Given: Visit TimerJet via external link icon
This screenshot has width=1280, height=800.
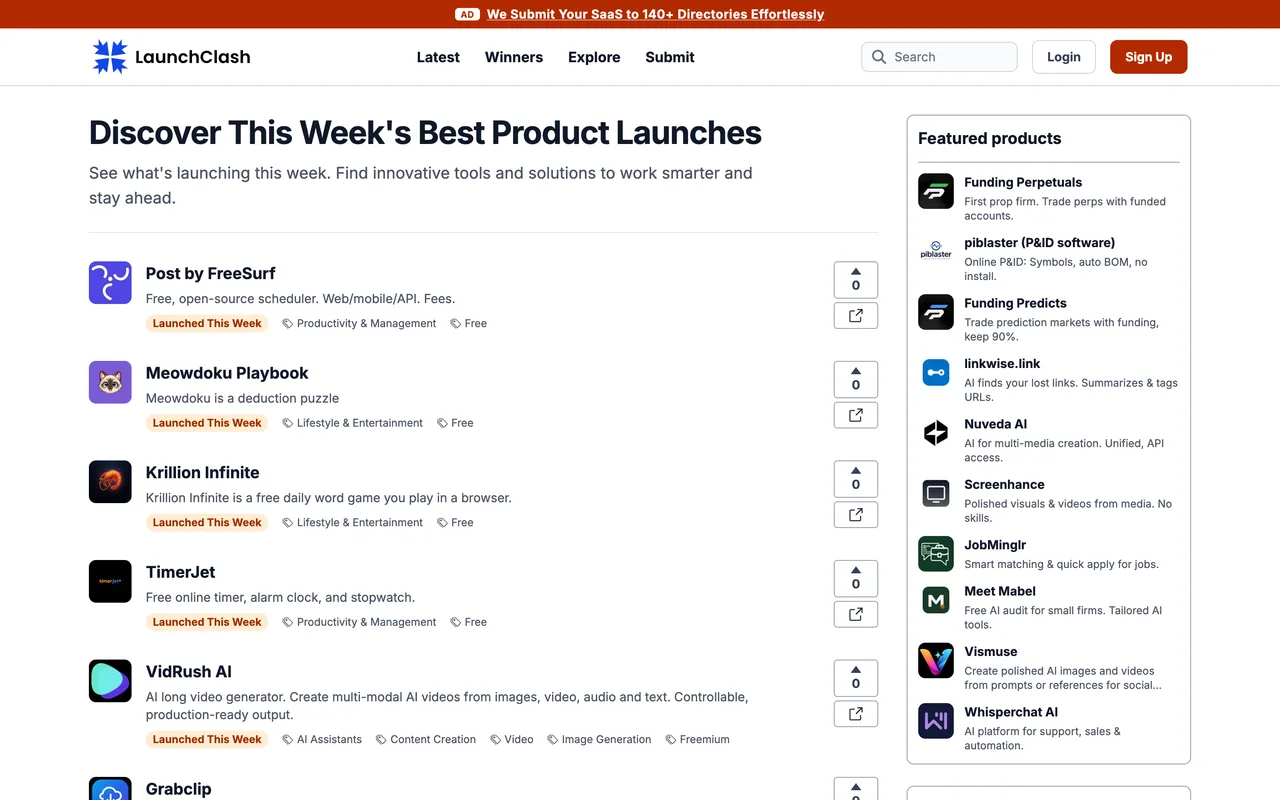Looking at the screenshot, I should click(x=856, y=614).
